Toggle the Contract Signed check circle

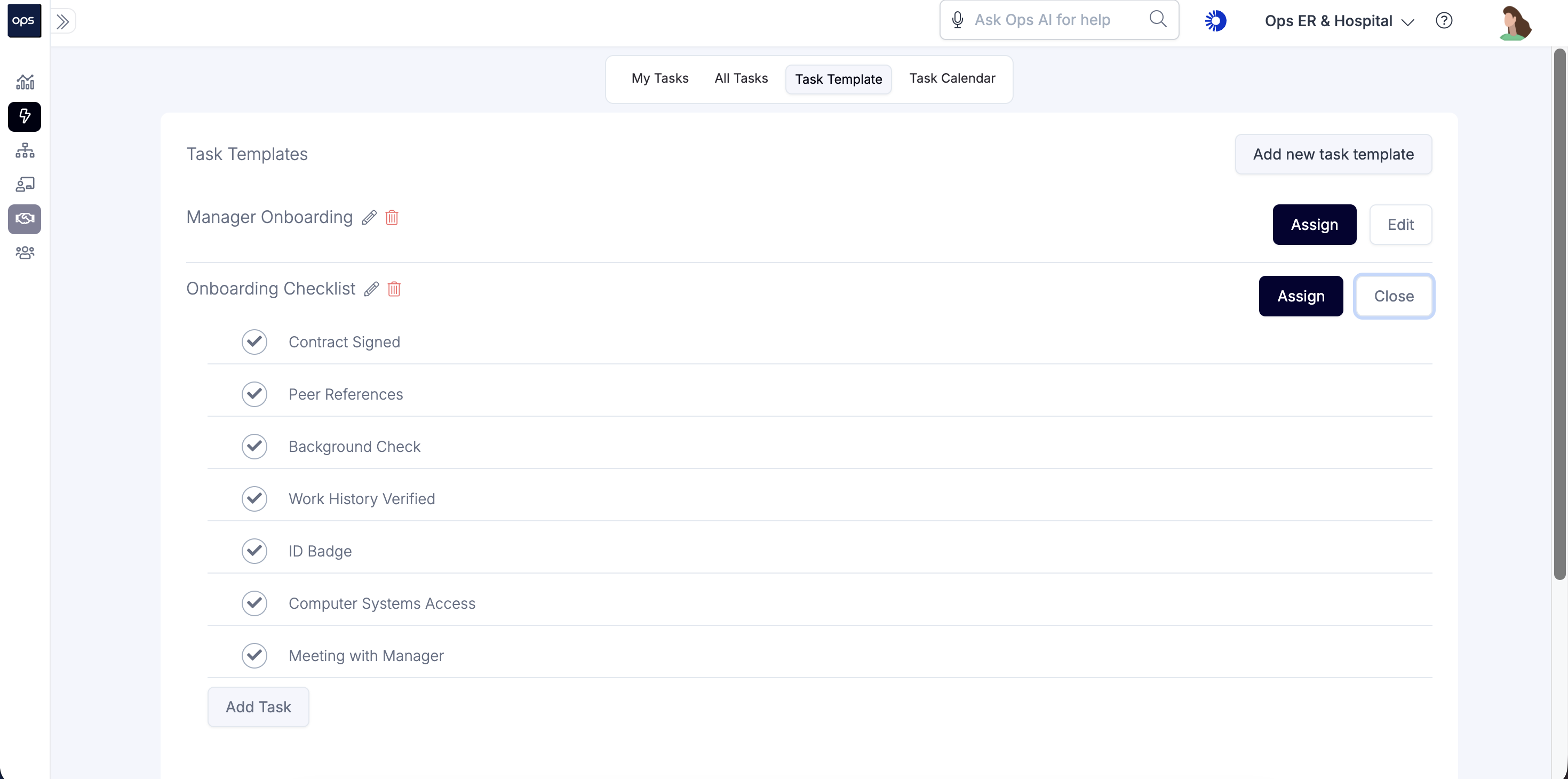point(254,342)
